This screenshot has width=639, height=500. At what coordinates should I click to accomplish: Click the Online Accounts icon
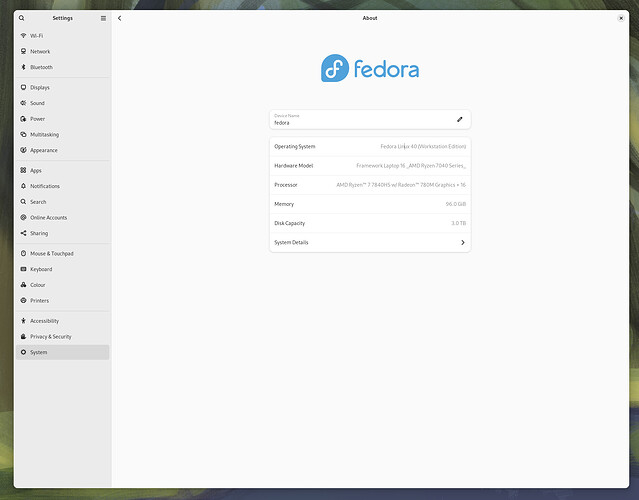tap(23, 218)
